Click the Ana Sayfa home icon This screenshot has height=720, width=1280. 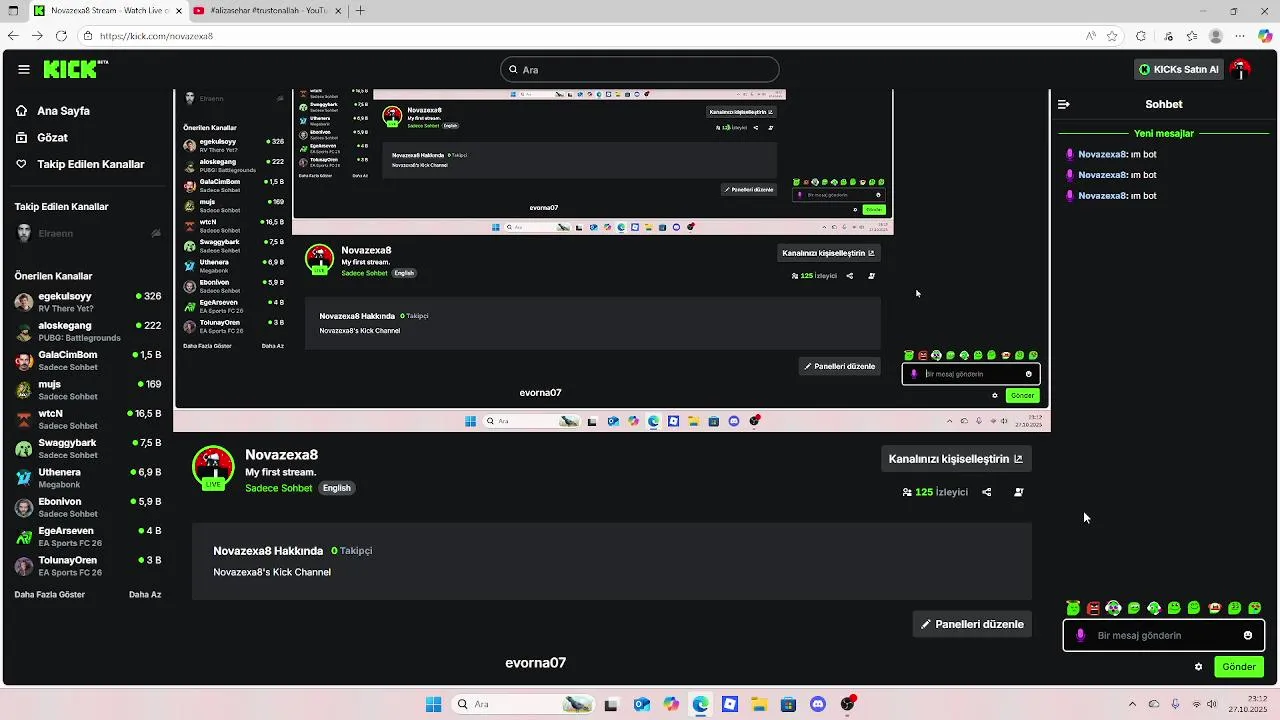[22, 111]
